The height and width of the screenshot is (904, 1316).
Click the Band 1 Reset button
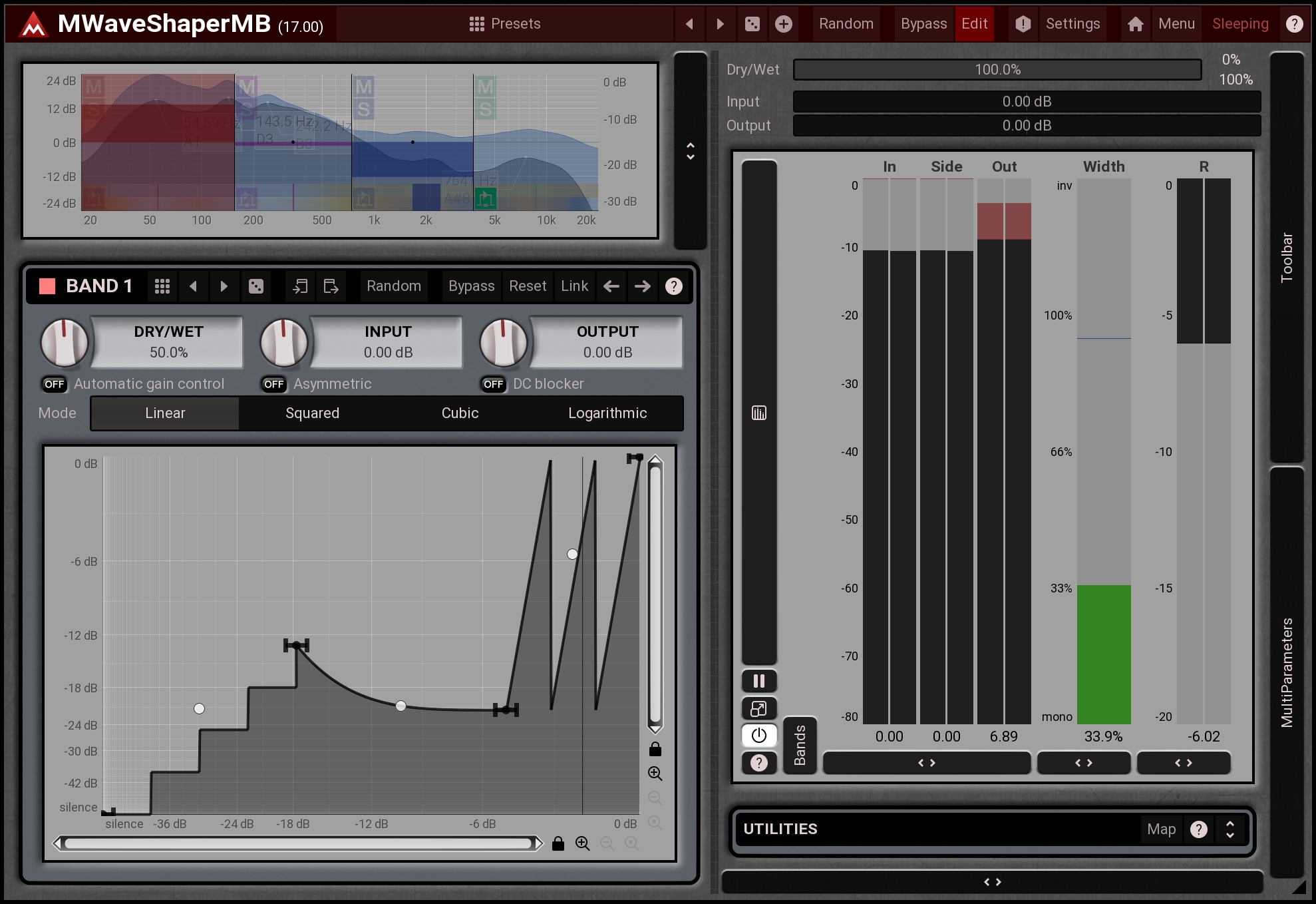point(528,286)
